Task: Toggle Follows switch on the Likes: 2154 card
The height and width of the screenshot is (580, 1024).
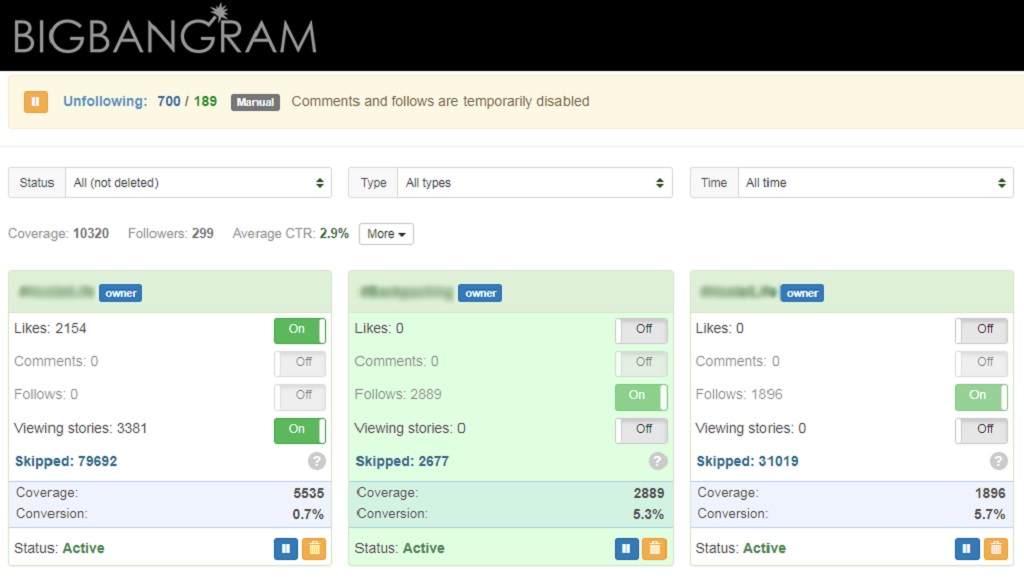Action: click(x=300, y=396)
